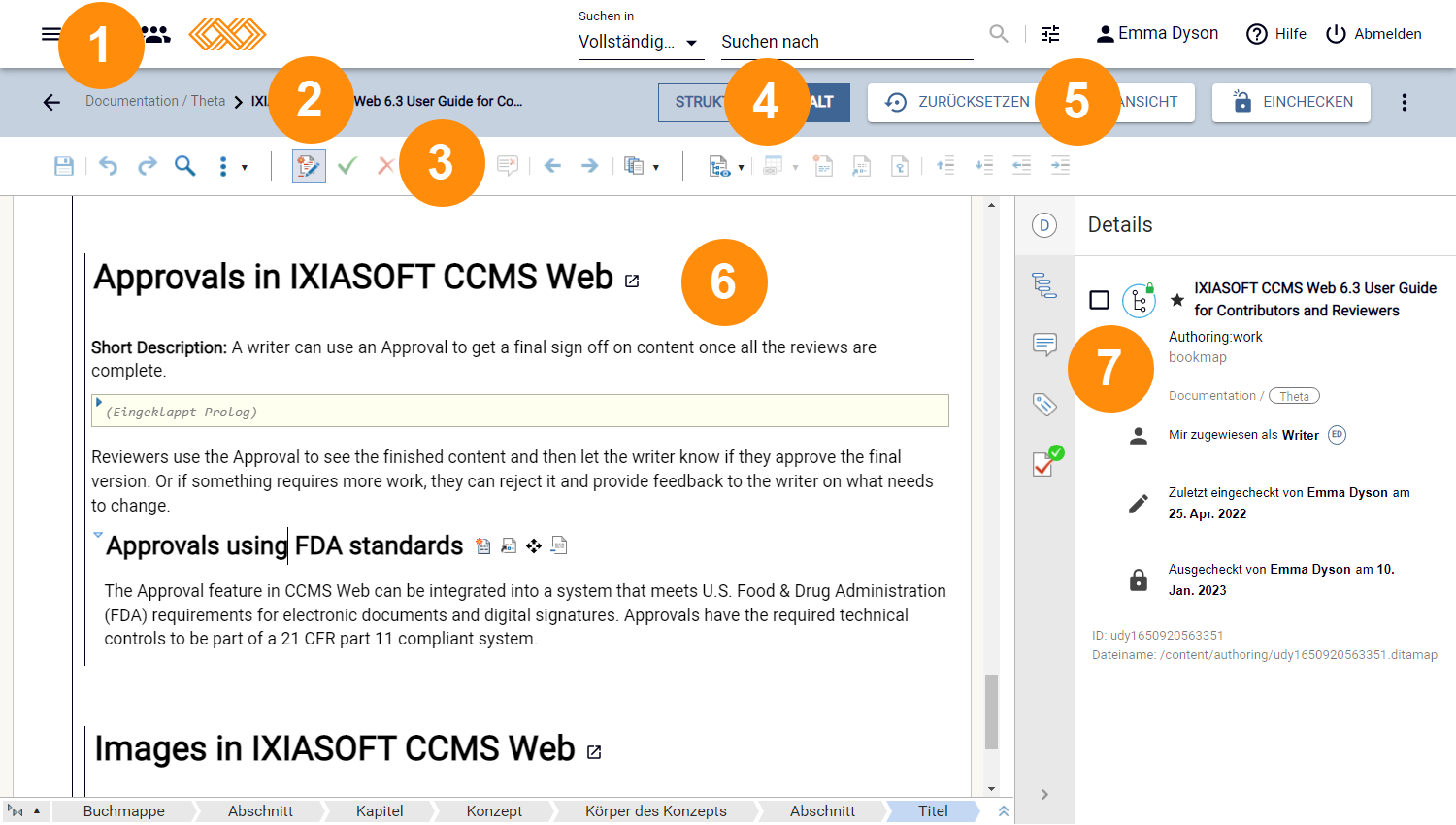Click the move handle icon beside FDA heading
The width and height of the screenshot is (1456, 825).
click(534, 546)
